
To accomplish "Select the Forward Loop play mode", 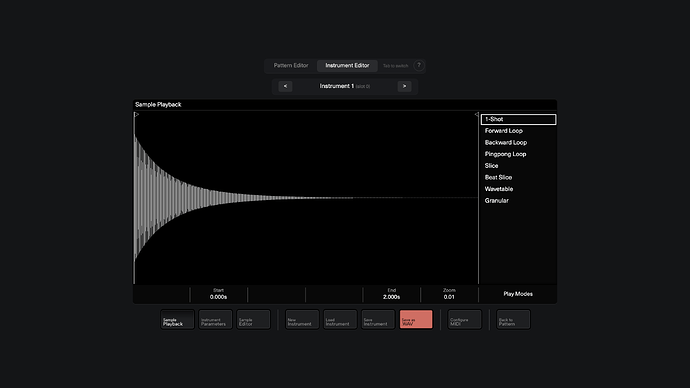I will 518,131.
